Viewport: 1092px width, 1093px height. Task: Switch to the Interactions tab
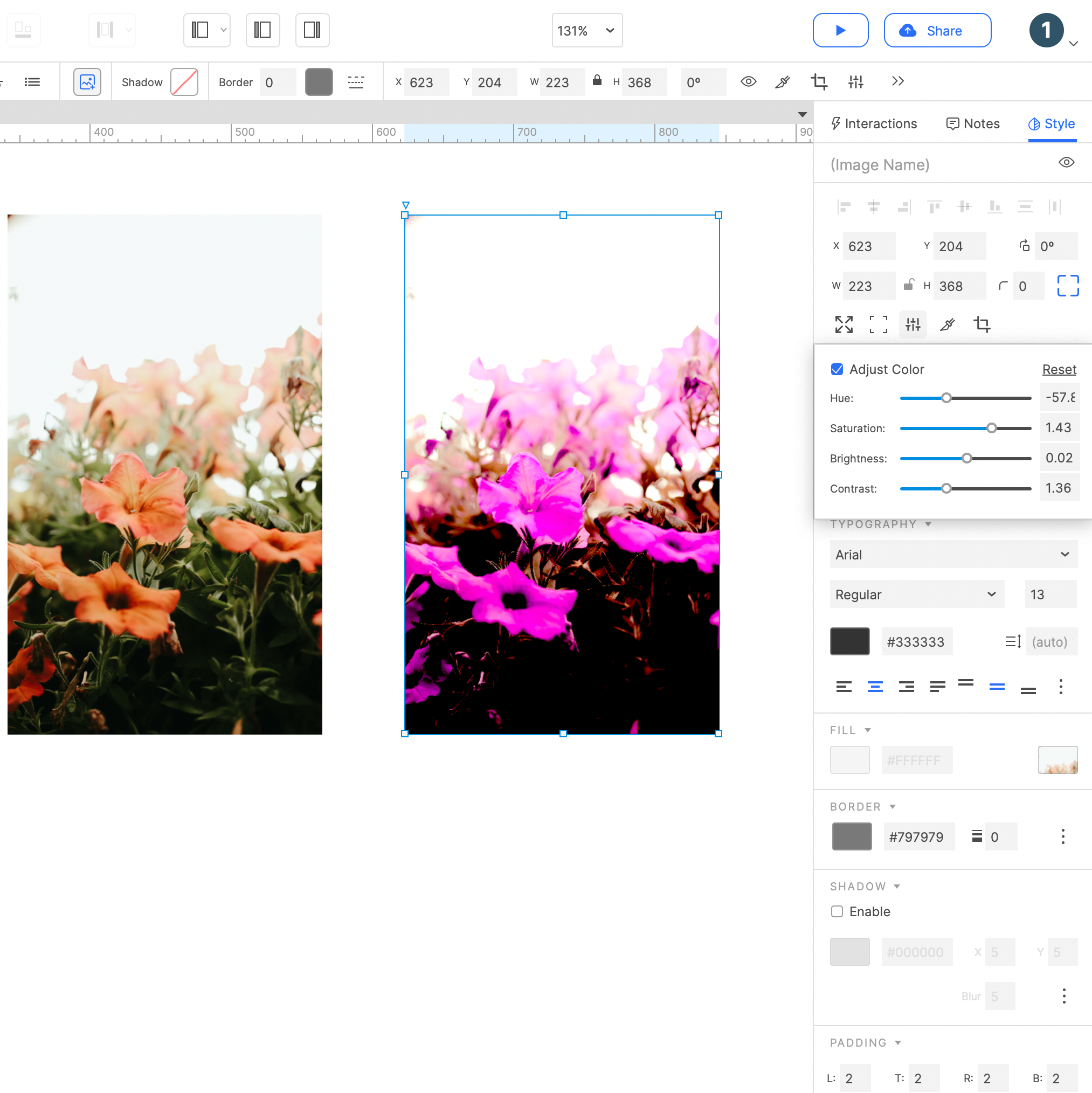874,123
